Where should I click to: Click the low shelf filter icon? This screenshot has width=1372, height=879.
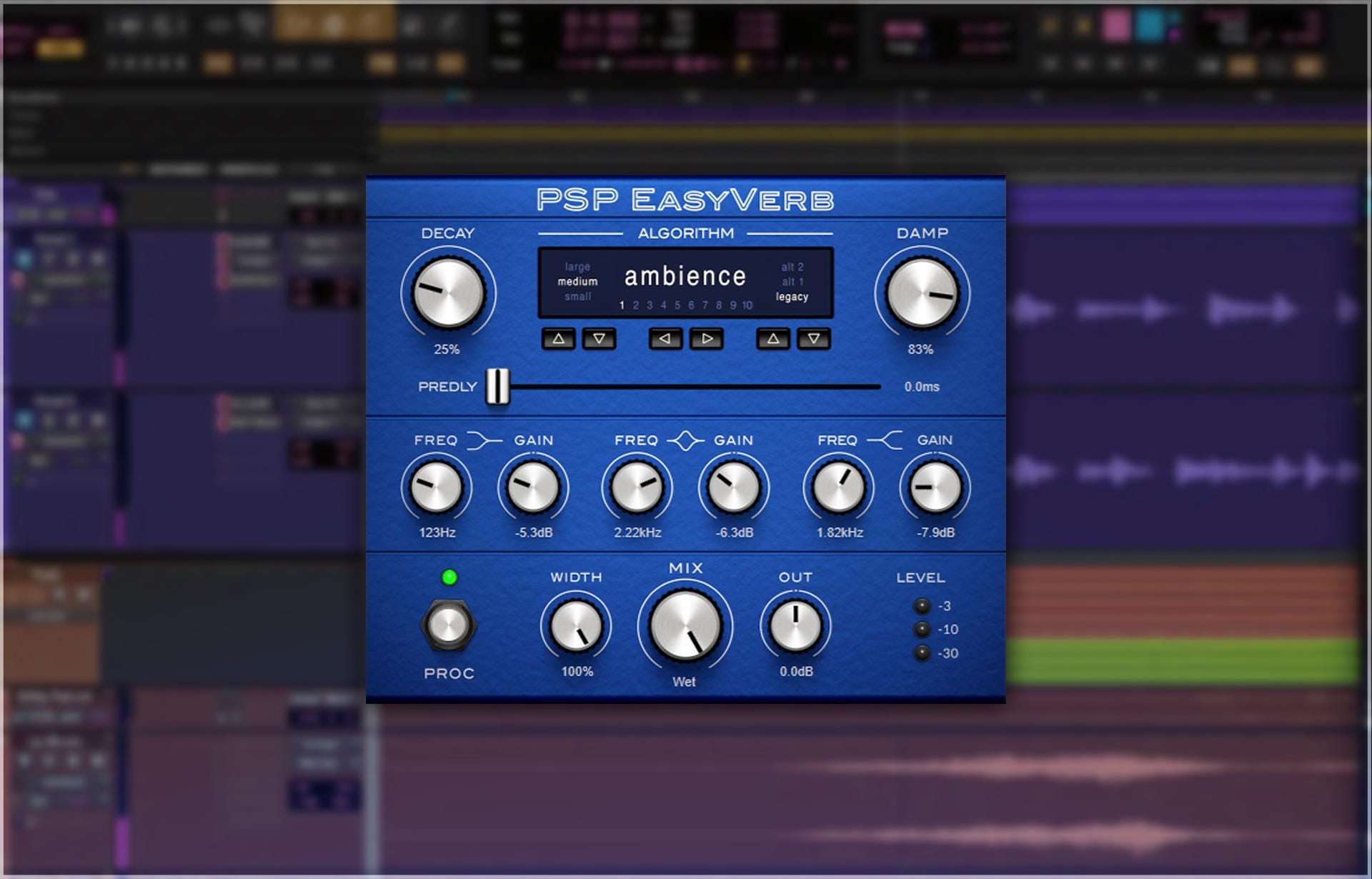pyautogui.click(x=485, y=440)
